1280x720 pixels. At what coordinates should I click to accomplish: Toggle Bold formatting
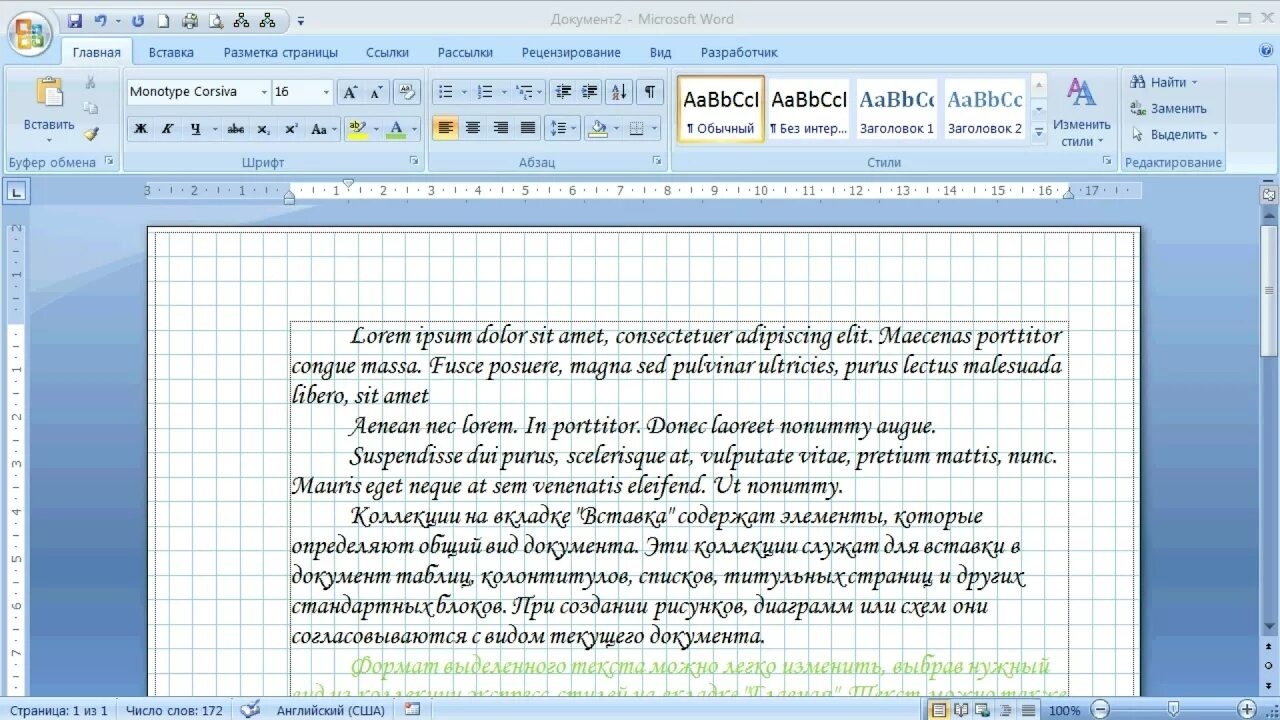(141, 129)
